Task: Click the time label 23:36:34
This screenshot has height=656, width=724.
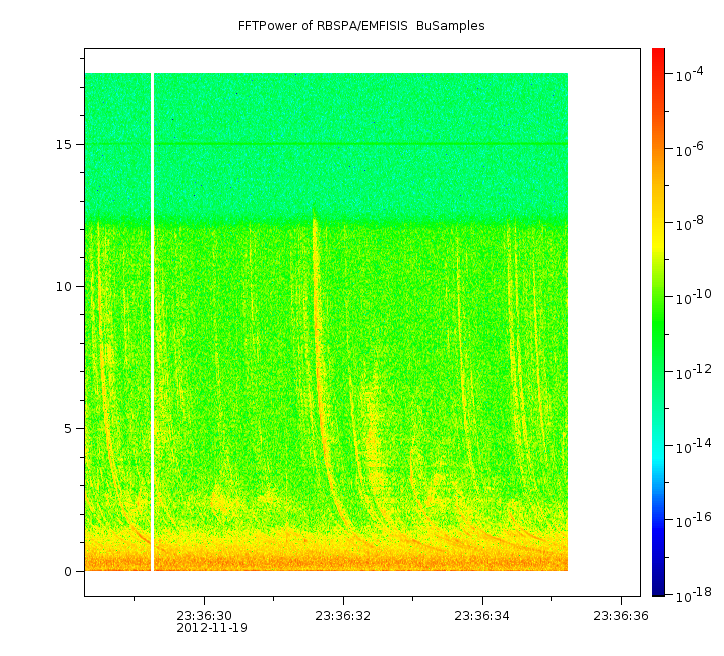Action: (x=482, y=616)
